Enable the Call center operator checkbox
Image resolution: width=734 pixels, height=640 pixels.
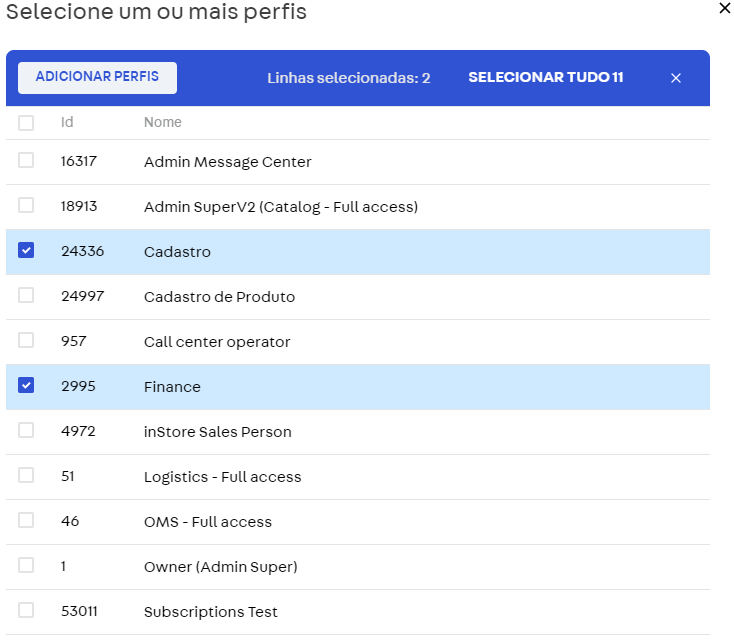26,341
